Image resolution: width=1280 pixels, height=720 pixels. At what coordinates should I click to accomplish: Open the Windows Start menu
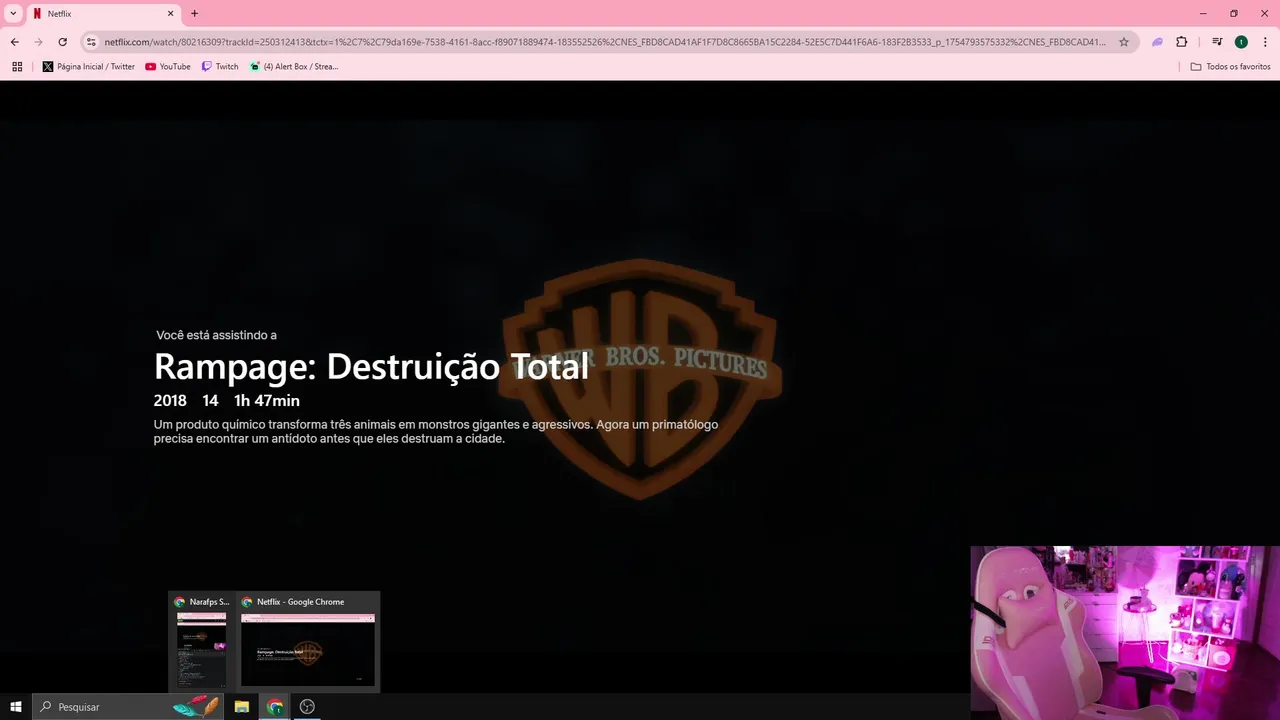16,707
